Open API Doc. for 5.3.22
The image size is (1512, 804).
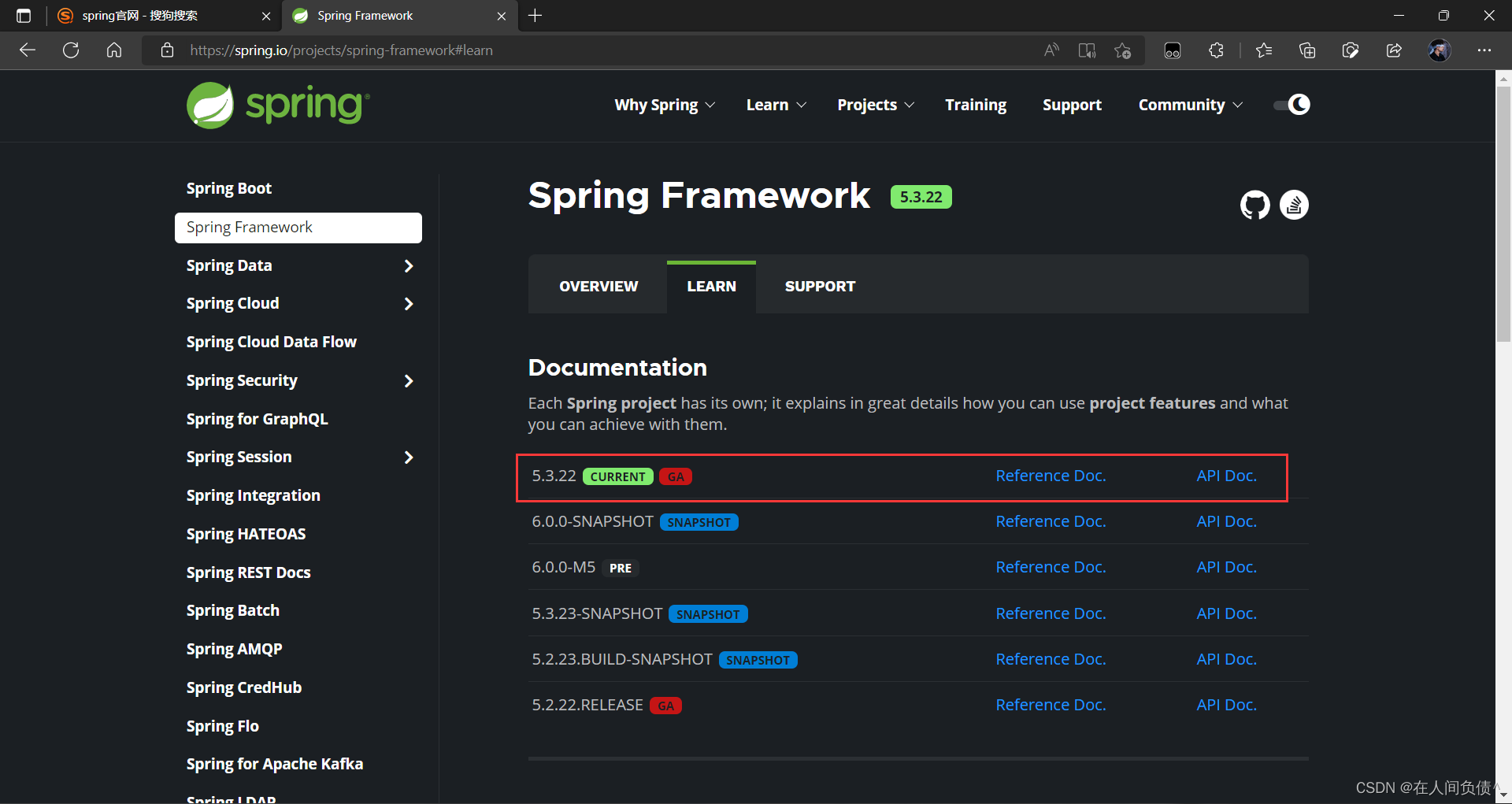1226,476
